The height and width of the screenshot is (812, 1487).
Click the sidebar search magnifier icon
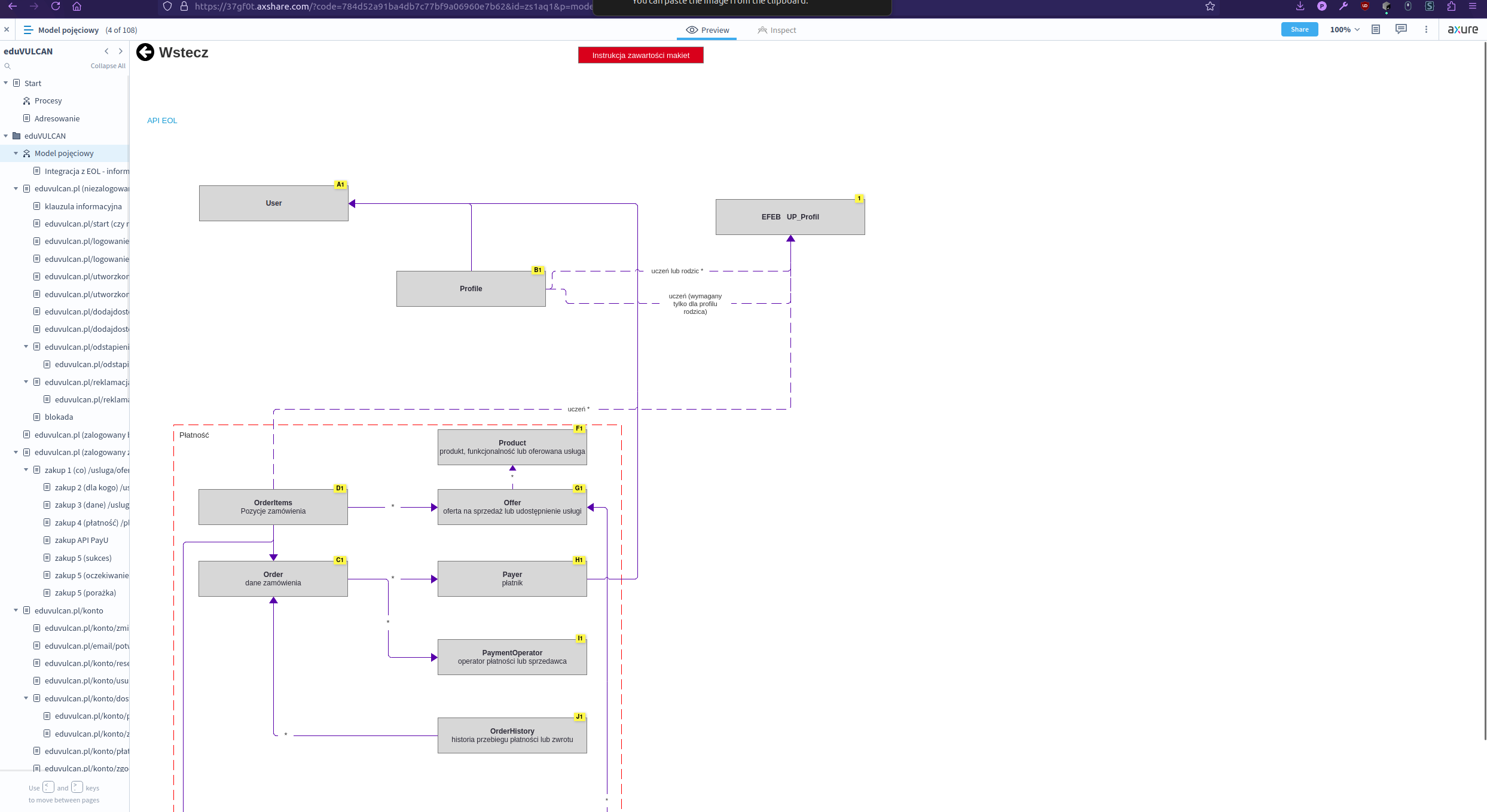8,66
